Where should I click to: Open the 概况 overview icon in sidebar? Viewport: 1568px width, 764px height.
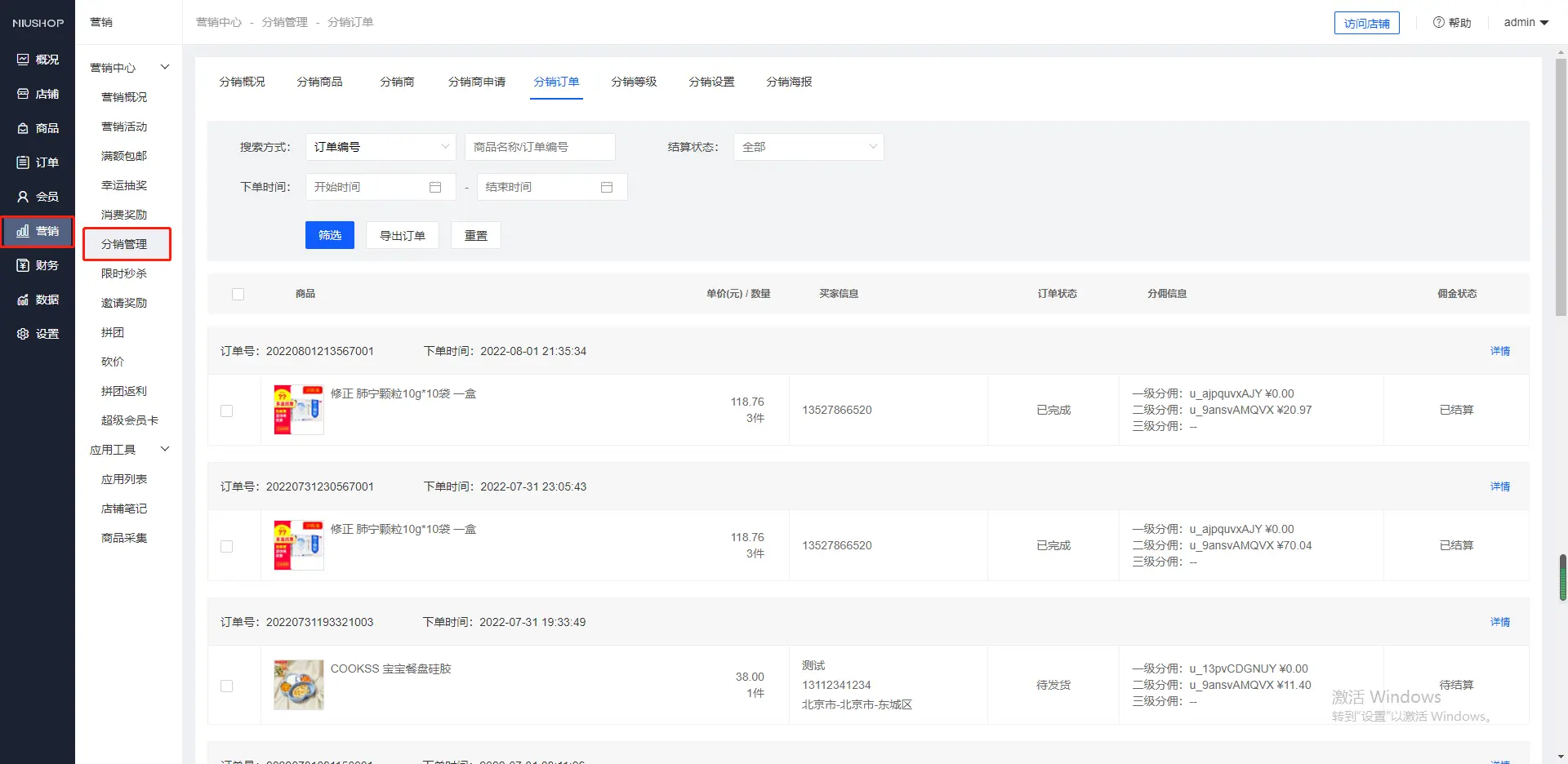(23, 60)
